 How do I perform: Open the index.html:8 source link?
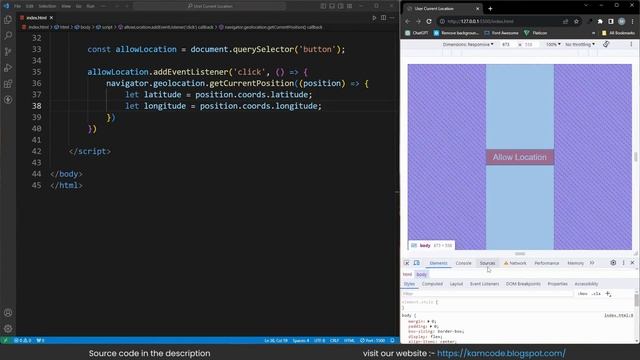[x=618, y=316]
